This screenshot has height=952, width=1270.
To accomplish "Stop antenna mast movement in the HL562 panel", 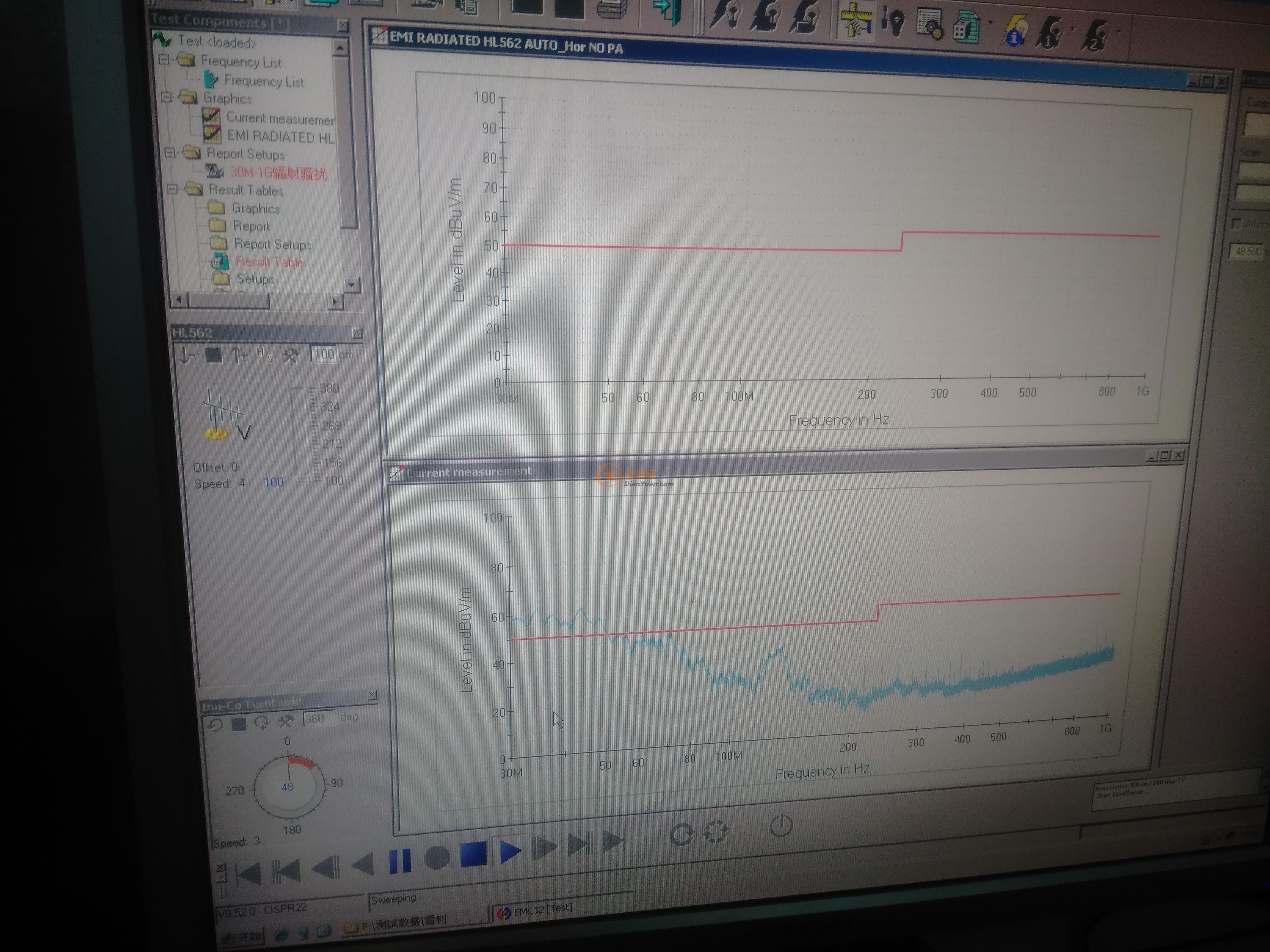I will pos(214,356).
